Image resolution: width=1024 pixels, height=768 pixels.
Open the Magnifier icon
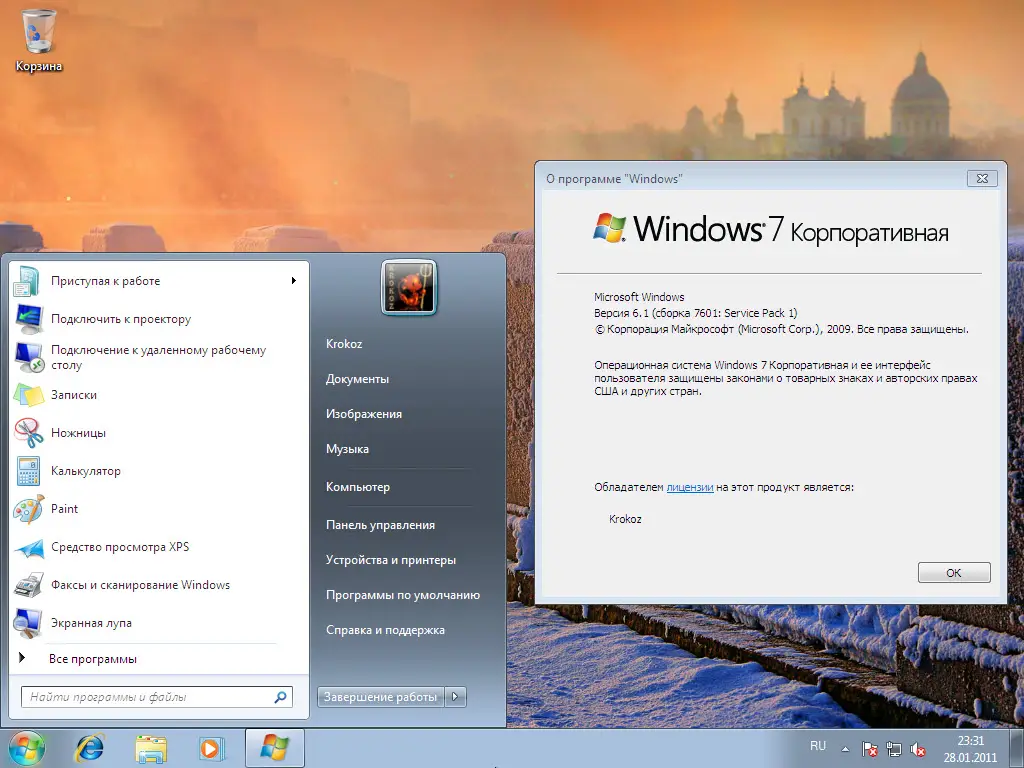tap(28, 623)
